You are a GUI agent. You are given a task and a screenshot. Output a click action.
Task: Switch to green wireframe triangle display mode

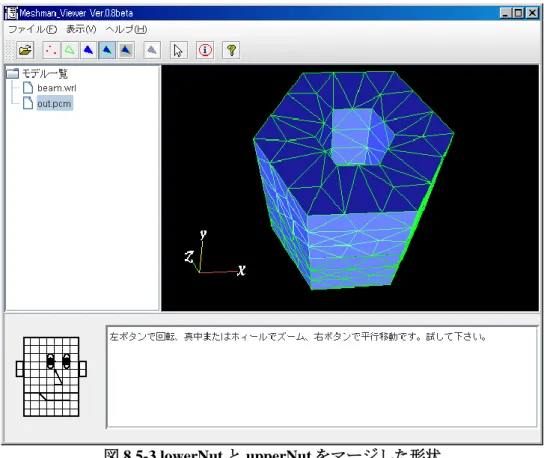70,50
